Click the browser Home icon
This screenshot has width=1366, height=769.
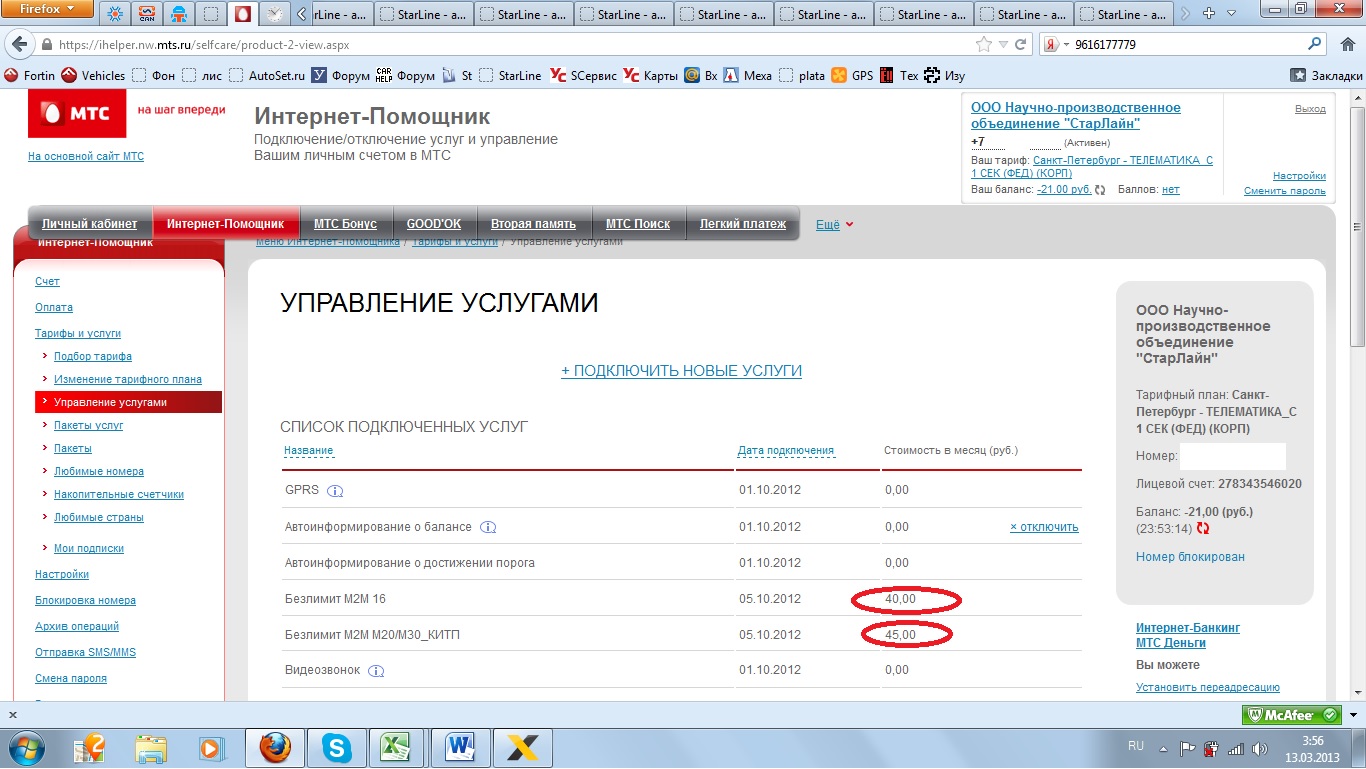[x=1347, y=45]
